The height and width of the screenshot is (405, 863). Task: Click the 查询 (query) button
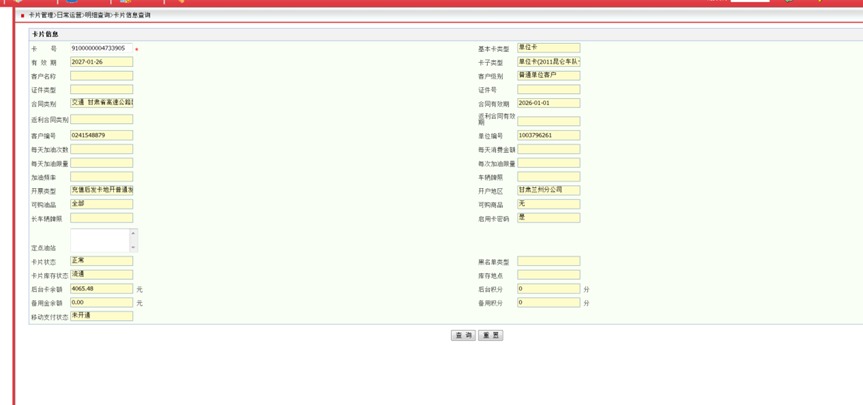pyautogui.click(x=463, y=336)
